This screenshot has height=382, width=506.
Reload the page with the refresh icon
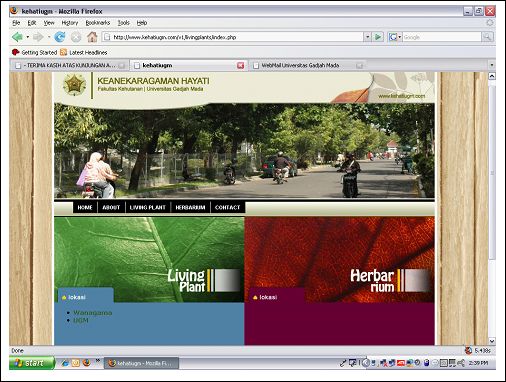point(60,37)
